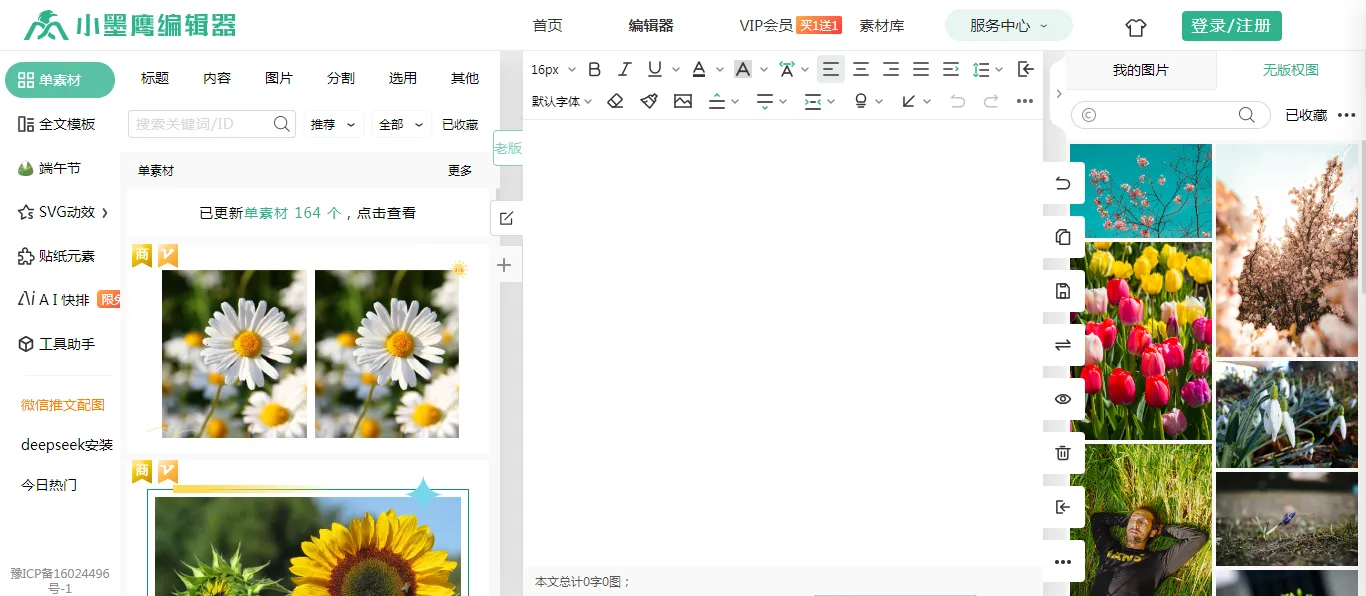Click the side panel undo icon
The image size is (1366, 596).
[x=1063, y=183]
